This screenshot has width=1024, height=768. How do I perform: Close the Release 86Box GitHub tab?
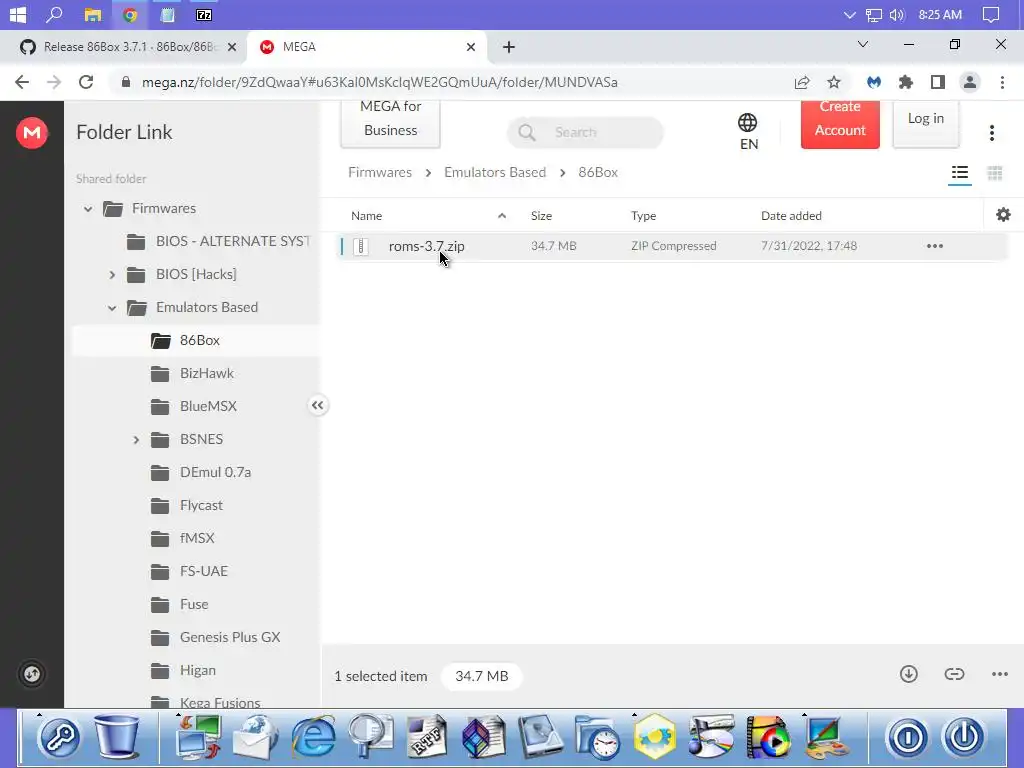[x=231, y=47]
